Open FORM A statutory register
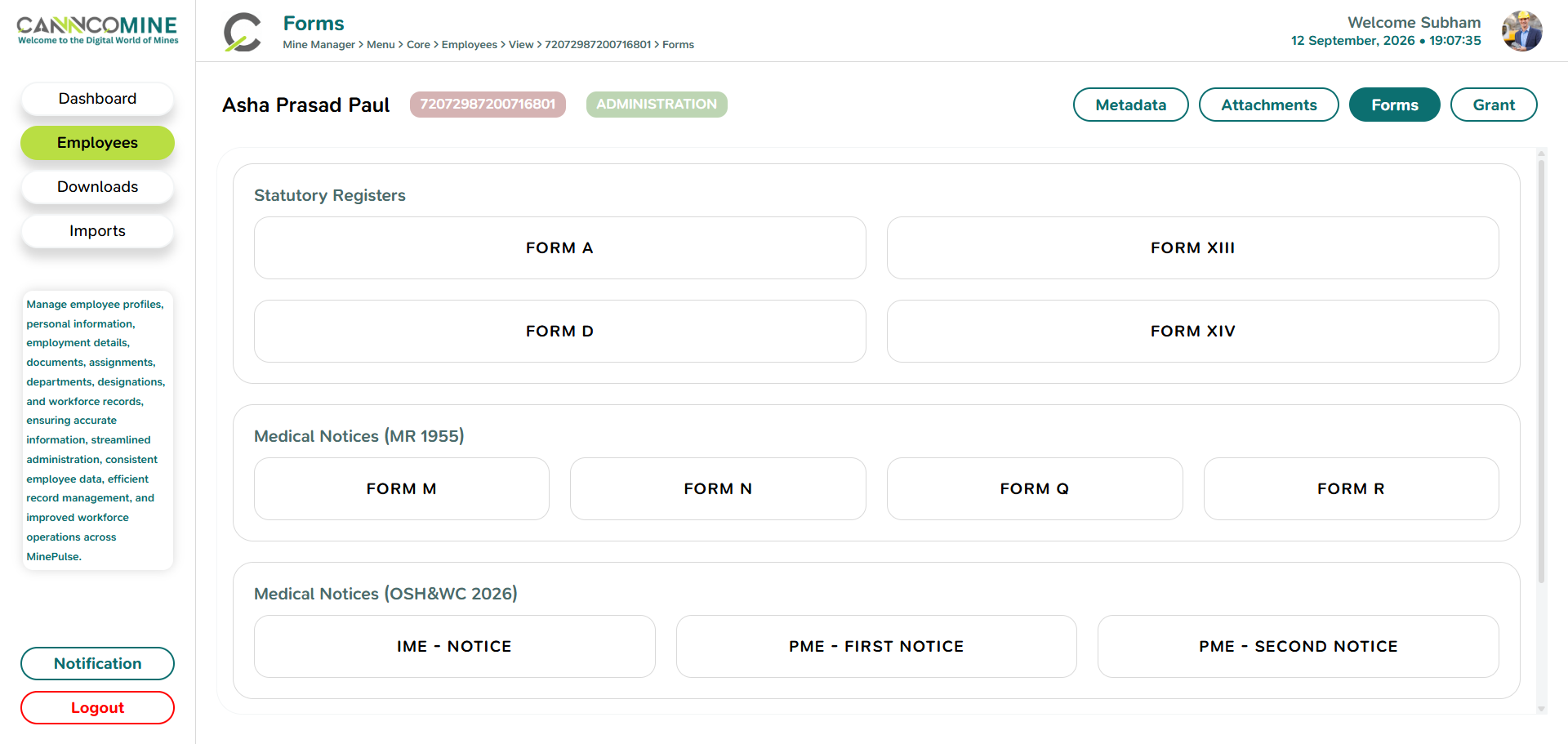Screen dimensions: 1568x744 [559, 248]
